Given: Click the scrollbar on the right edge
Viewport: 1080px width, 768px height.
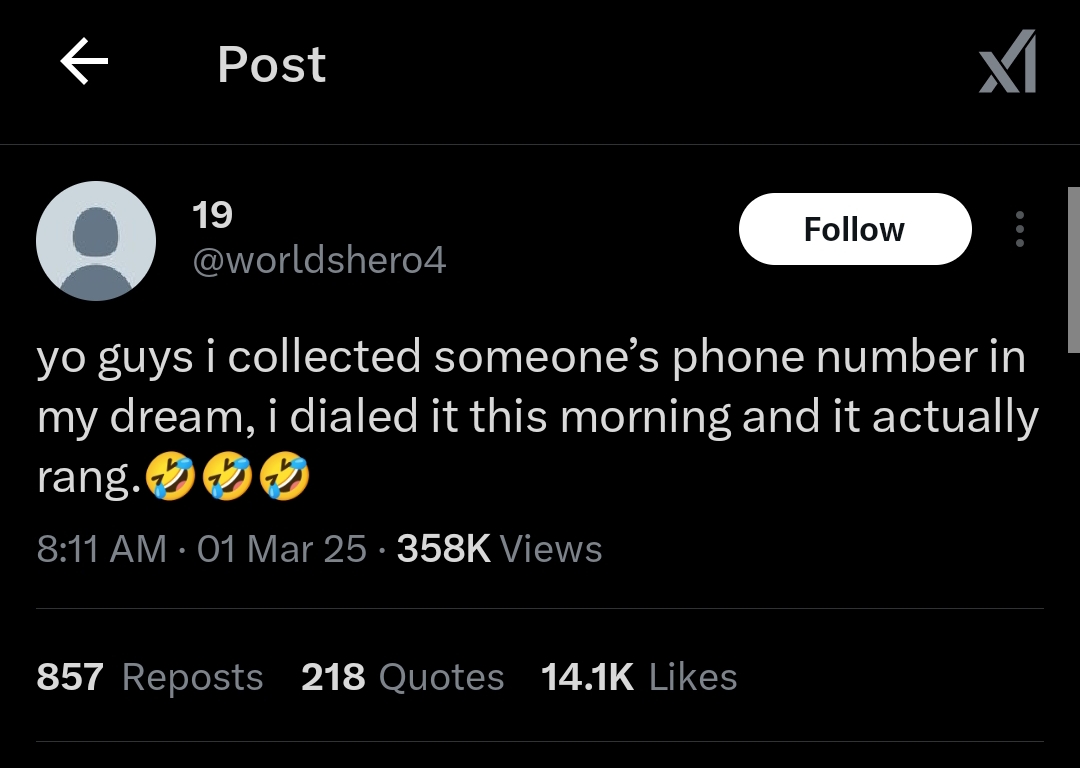Looking at the screenshot, I should coord(1074,270).
